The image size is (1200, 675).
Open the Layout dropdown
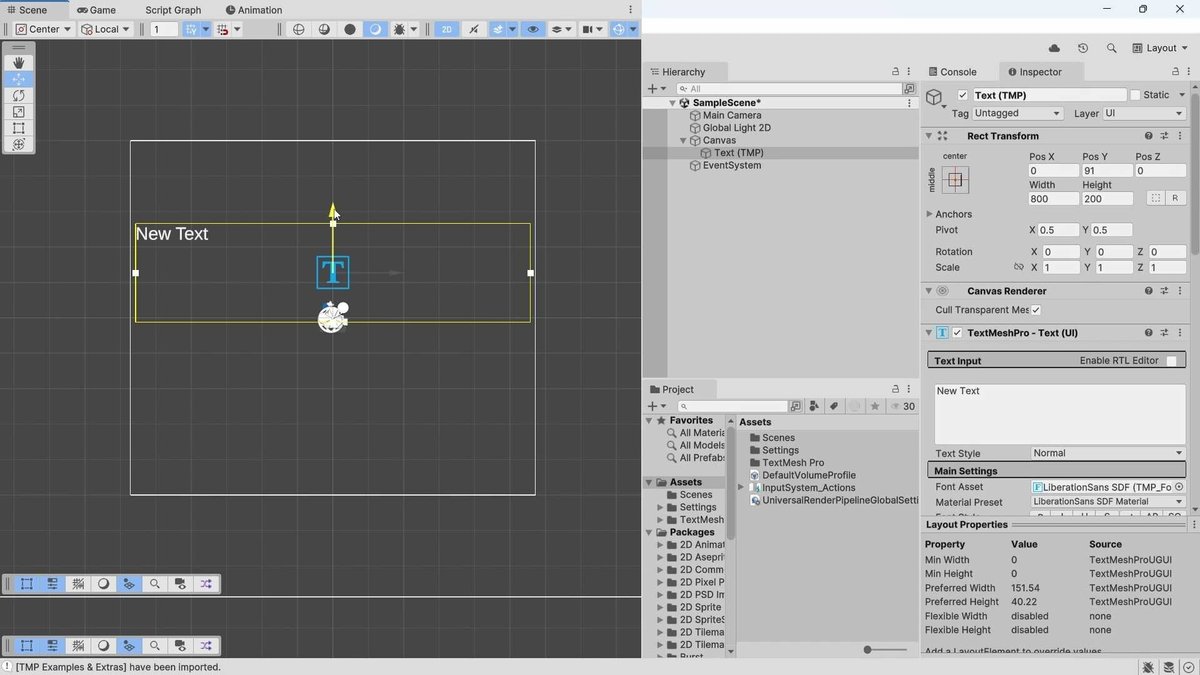click(1160, 48)
